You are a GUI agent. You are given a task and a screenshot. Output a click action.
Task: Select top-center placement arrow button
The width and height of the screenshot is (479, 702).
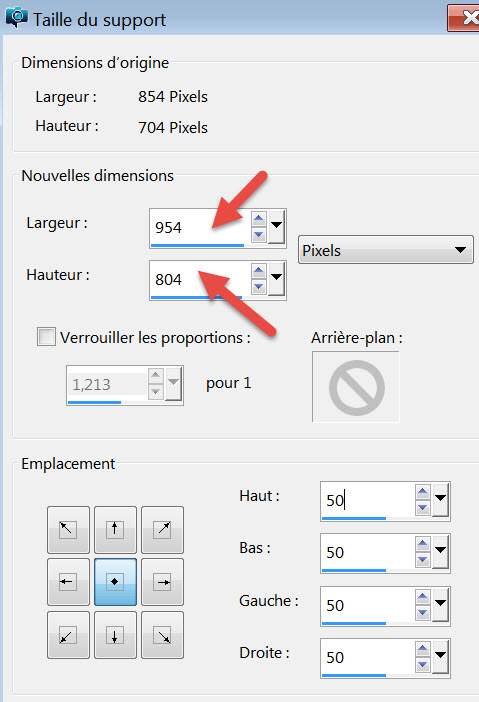point(115,530)
